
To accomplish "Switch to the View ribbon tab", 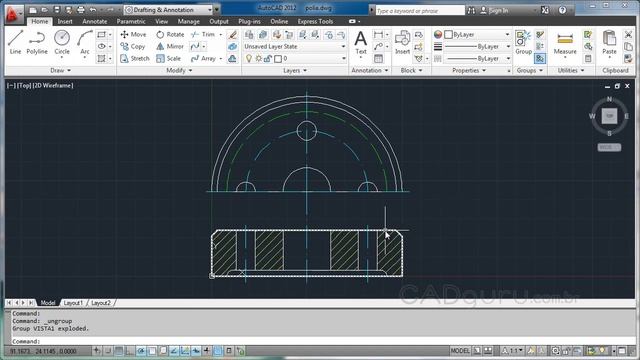I will coord(161,21).
